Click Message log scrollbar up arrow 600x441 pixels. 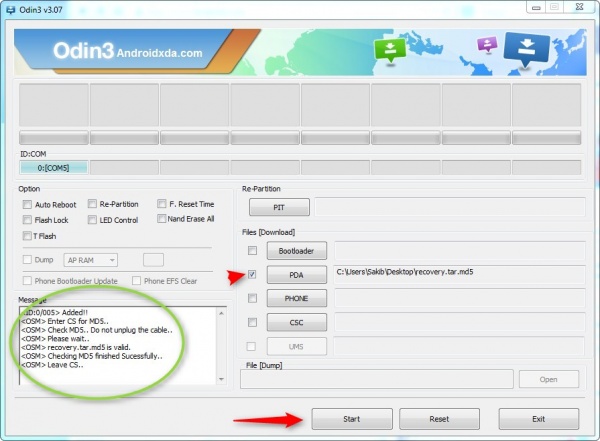221,313
